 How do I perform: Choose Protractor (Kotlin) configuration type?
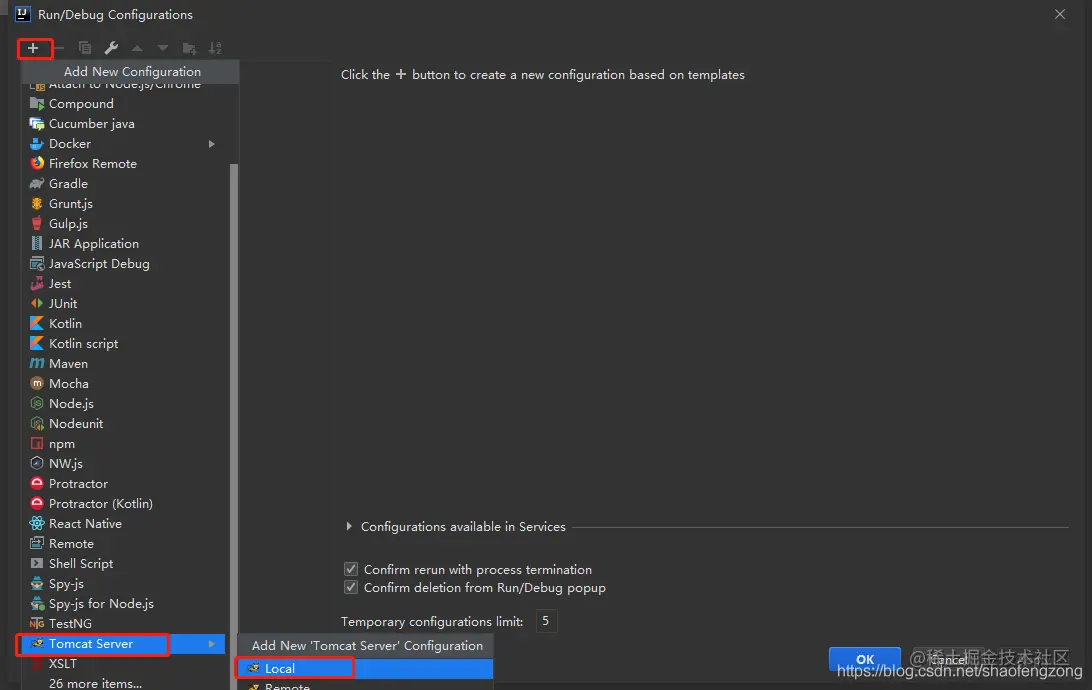(100, 503)
